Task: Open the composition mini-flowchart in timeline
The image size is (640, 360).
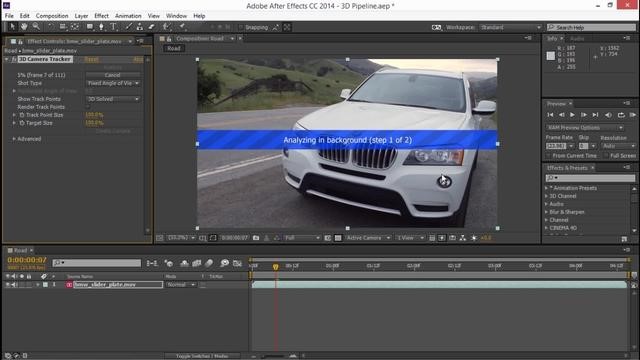Action: (x=152, y=263)
